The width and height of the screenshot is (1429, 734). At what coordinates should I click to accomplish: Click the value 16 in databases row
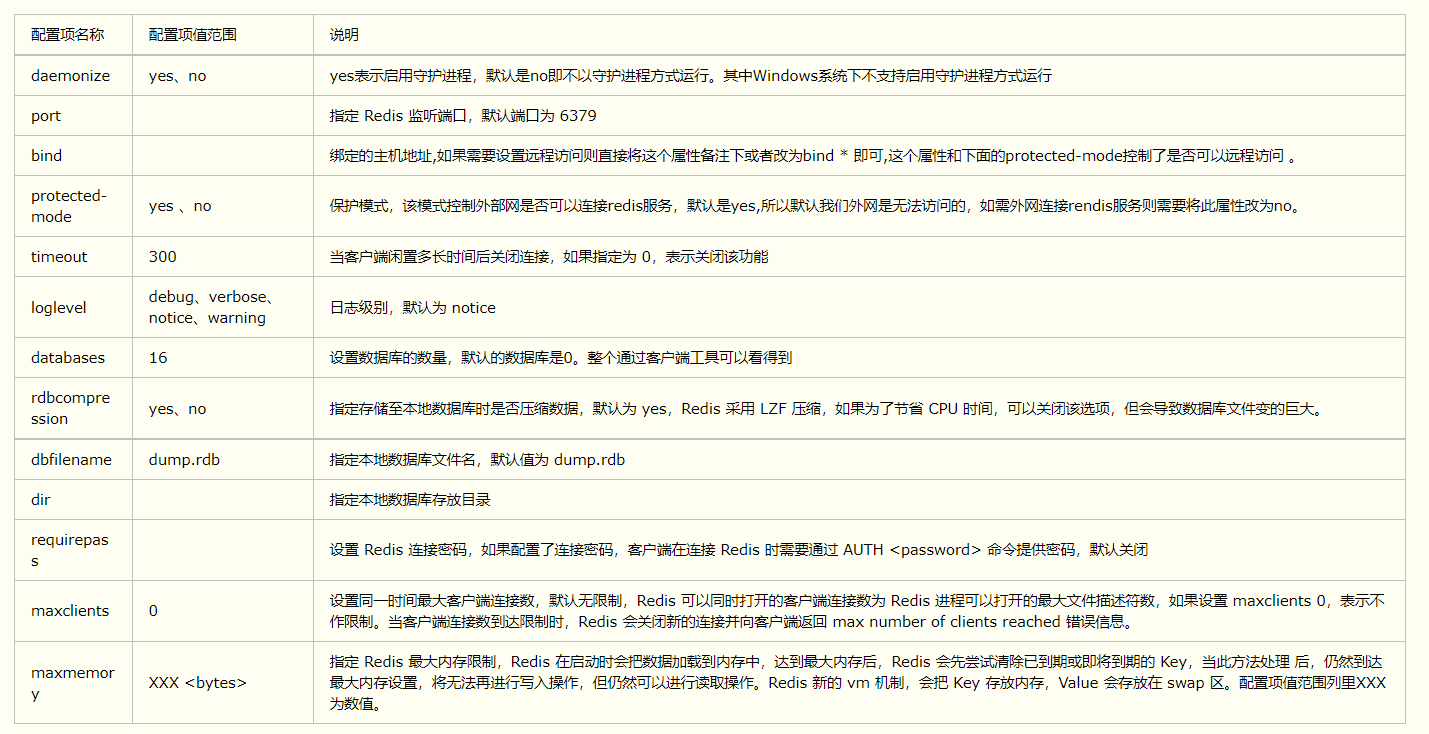coord(158,358)
